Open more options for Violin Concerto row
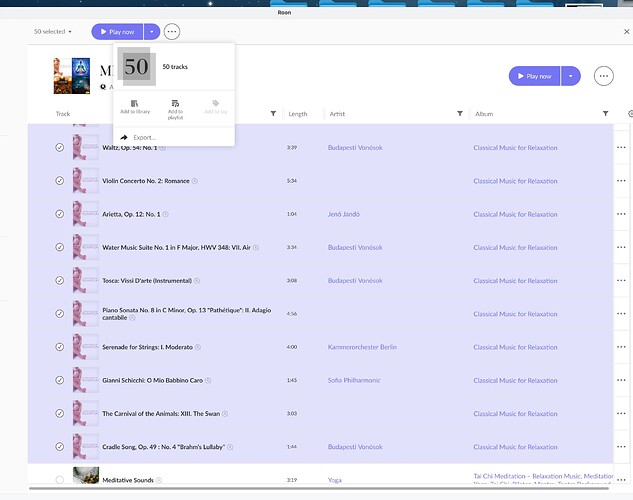The width and height of the screenshot is (633, 500). pos(621,181)
